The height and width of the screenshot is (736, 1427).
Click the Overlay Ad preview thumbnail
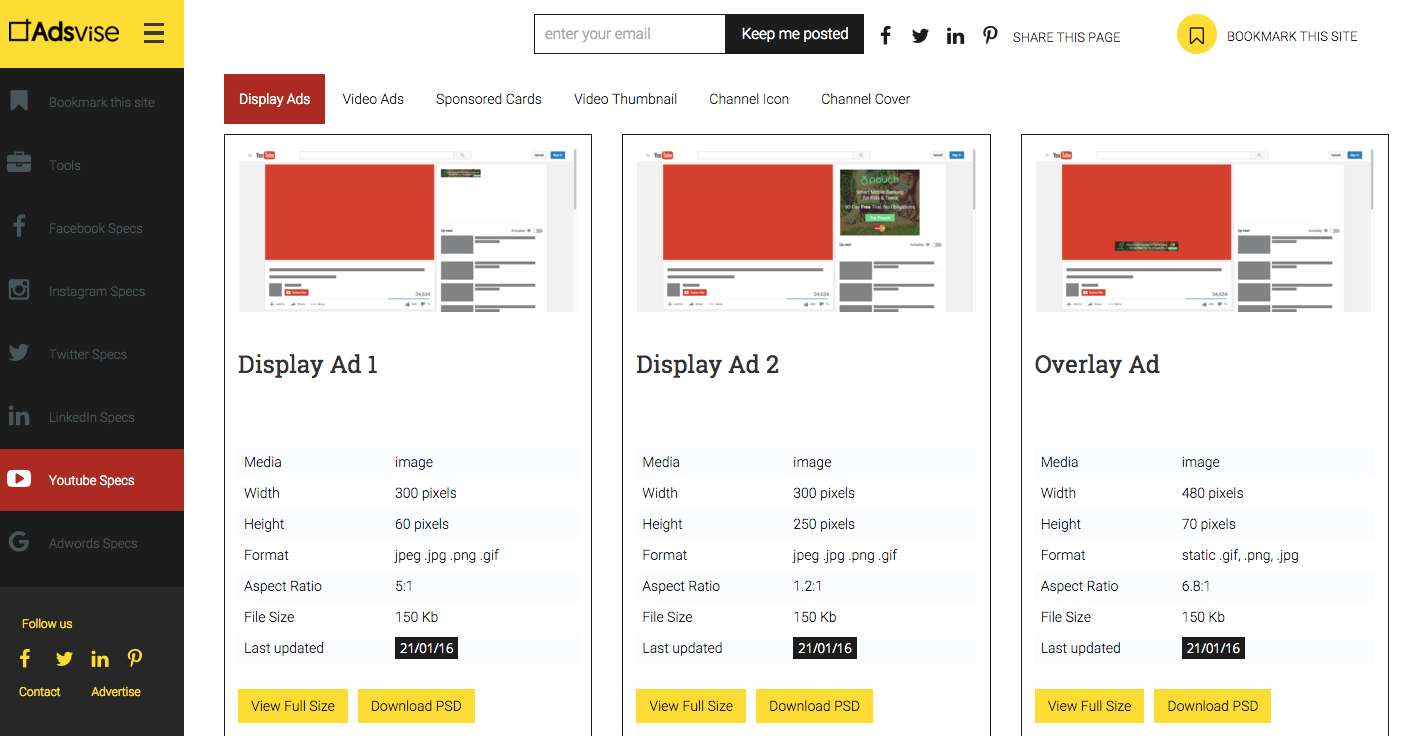tap(1204, 229)
